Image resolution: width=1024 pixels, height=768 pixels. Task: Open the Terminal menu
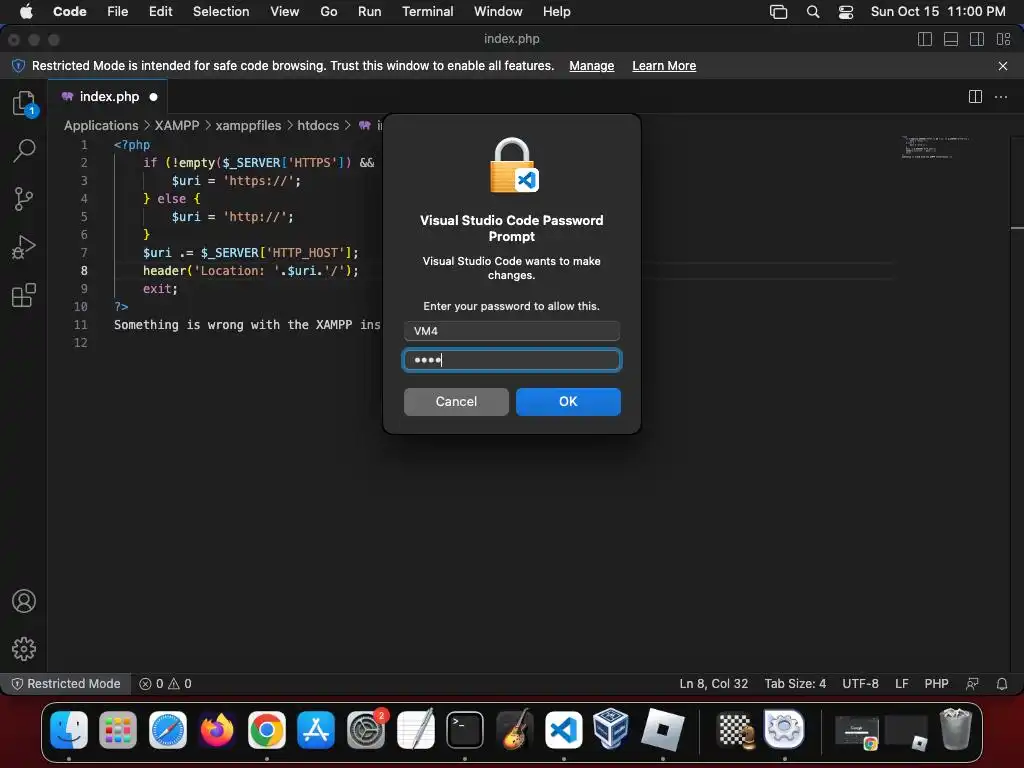coord(428,12)
